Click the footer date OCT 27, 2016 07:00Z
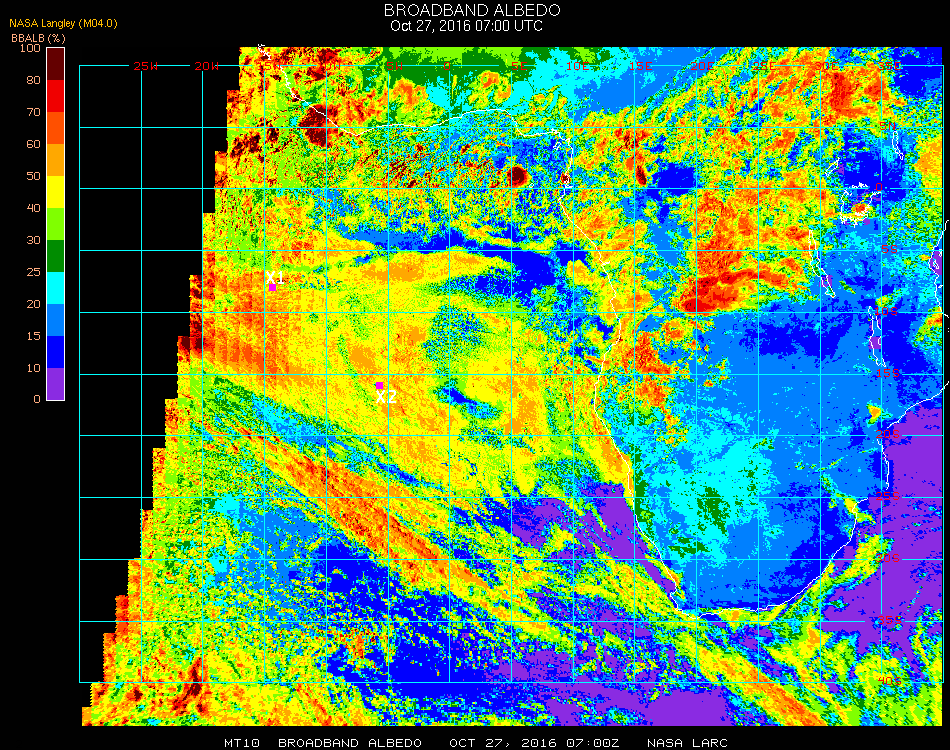The height and width of the screenshot is (750, 950). tap(534, 743)
